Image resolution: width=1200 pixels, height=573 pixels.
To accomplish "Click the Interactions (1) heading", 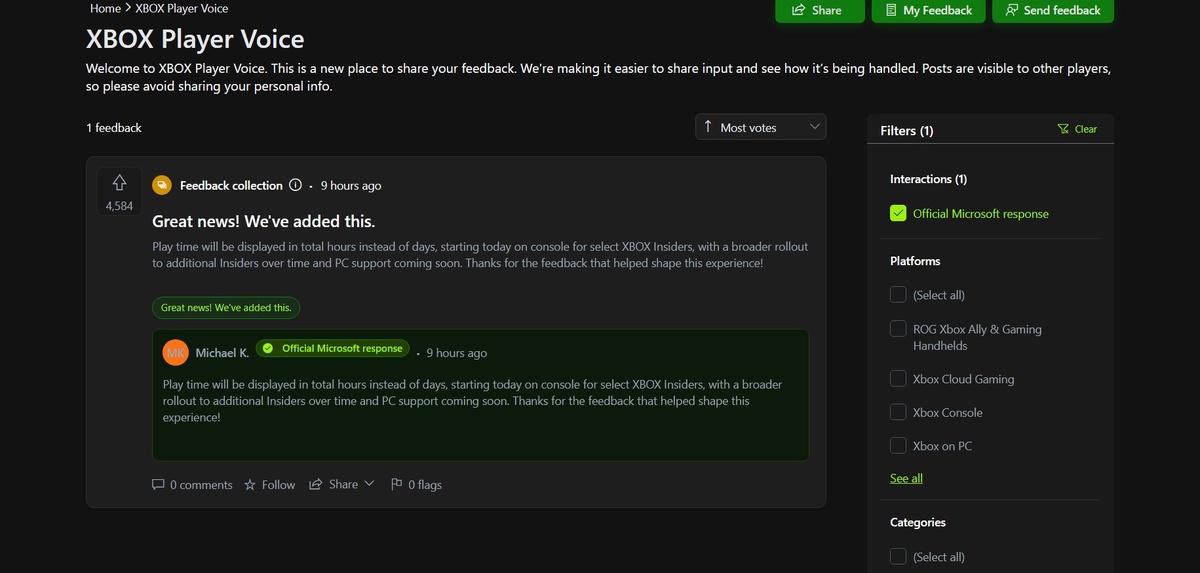I will pos(928,179).
